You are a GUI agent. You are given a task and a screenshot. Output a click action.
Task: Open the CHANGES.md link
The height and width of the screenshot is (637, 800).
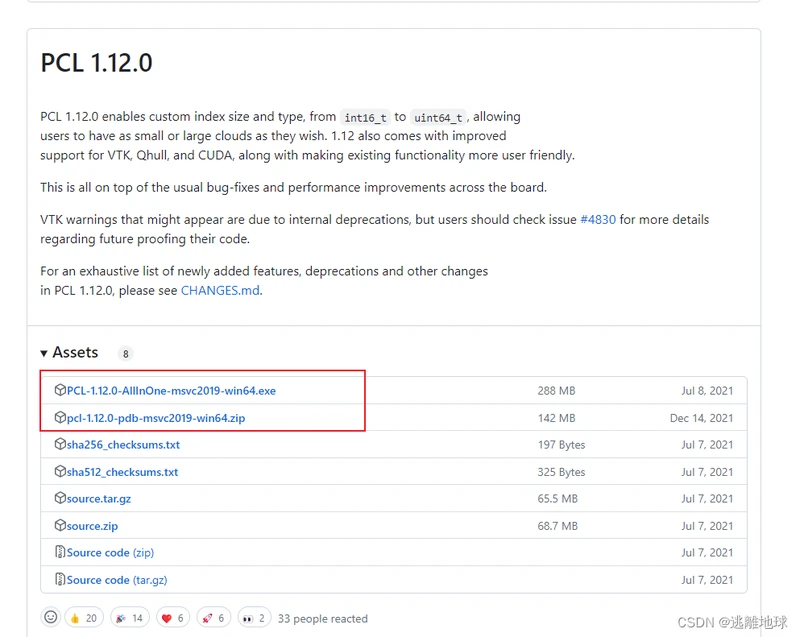pos(220,291)
